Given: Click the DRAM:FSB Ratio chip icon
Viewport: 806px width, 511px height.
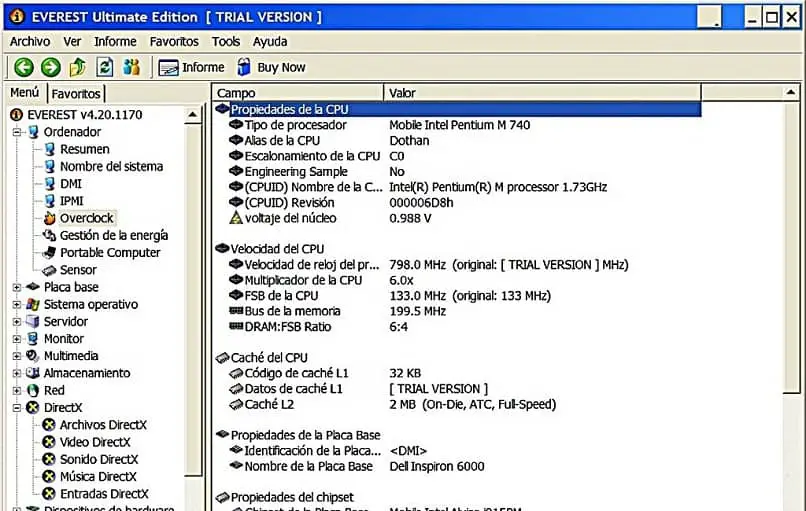Looking at the screenshot, I should (x=236, y=326).
